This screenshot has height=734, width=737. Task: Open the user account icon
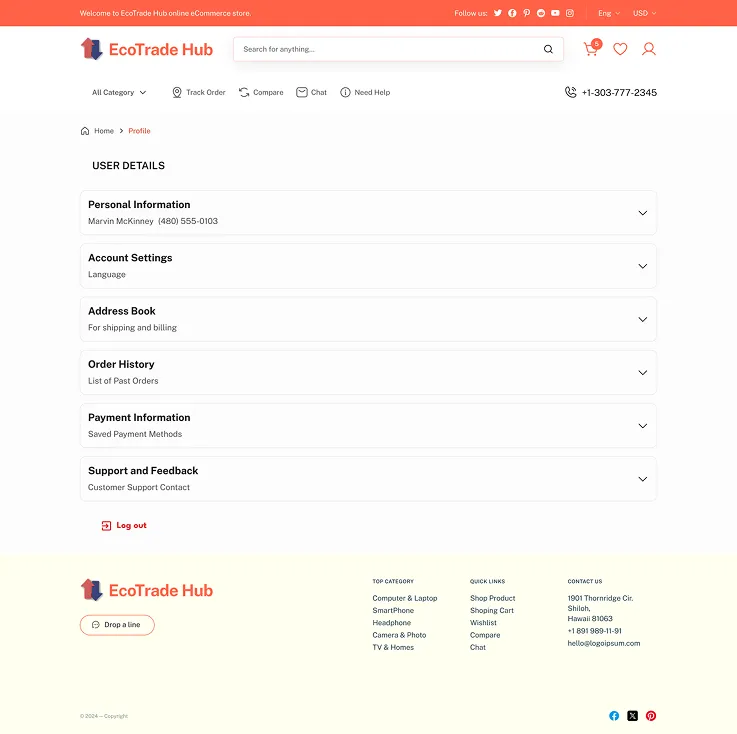pos(649,49)
